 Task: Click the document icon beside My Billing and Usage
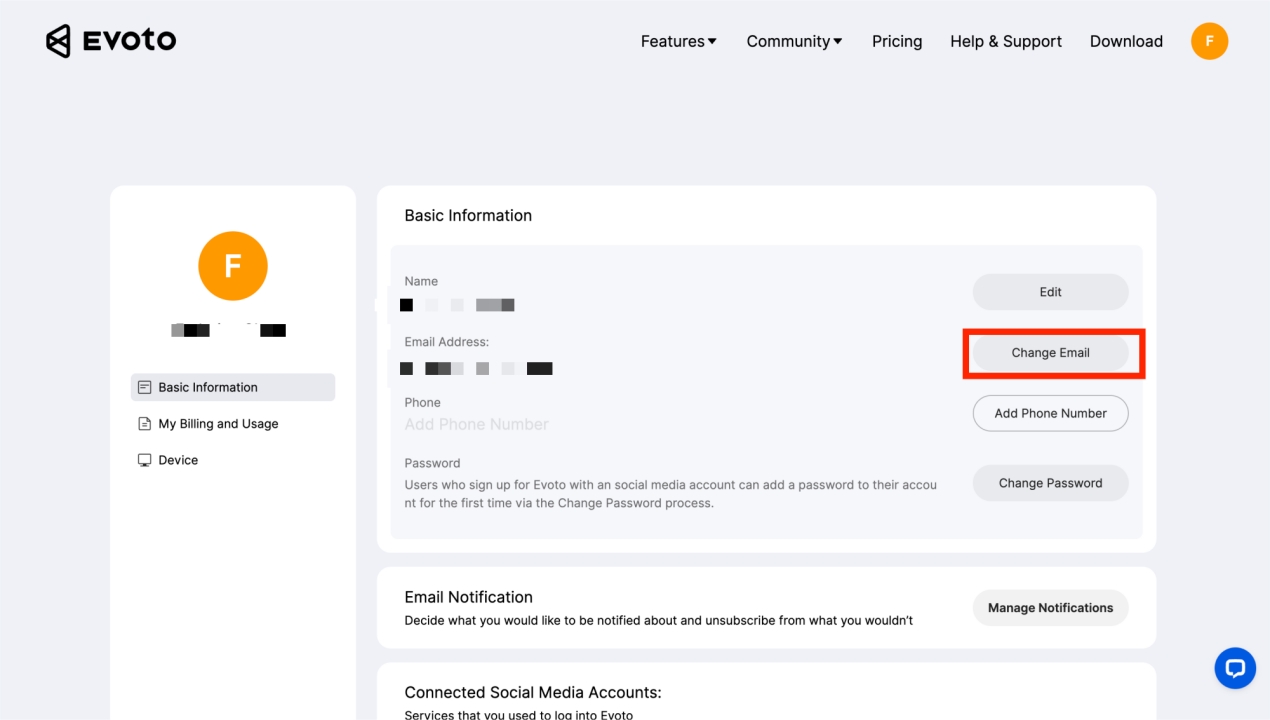coord(144,424)
